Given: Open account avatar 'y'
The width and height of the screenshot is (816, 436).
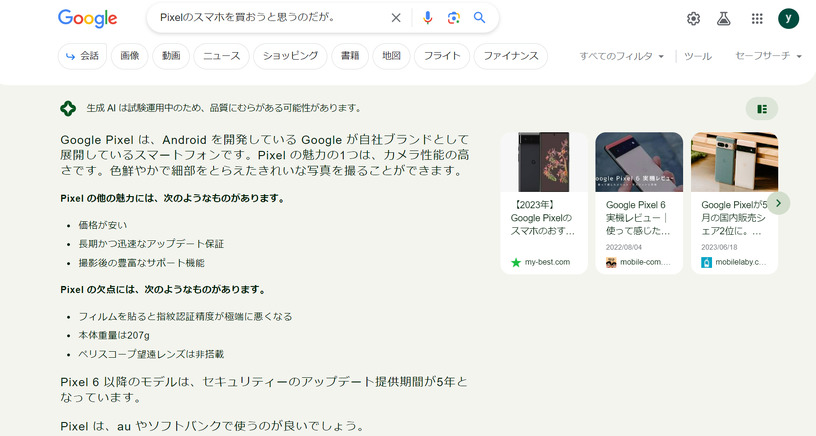Looking at the screenshot, I should pos(788,19).
